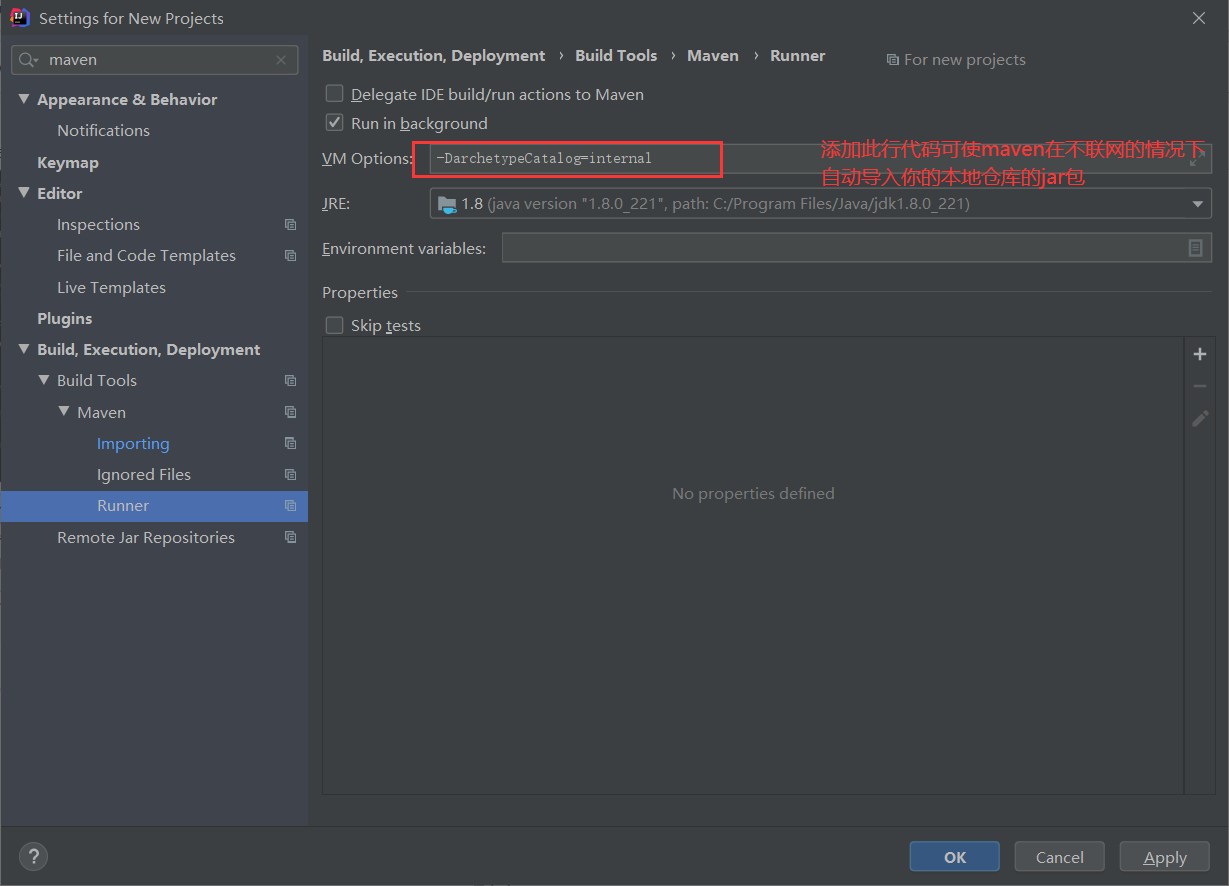Open the Plugins settings page
The image size is (1229, 886).
tap(64, 319)
